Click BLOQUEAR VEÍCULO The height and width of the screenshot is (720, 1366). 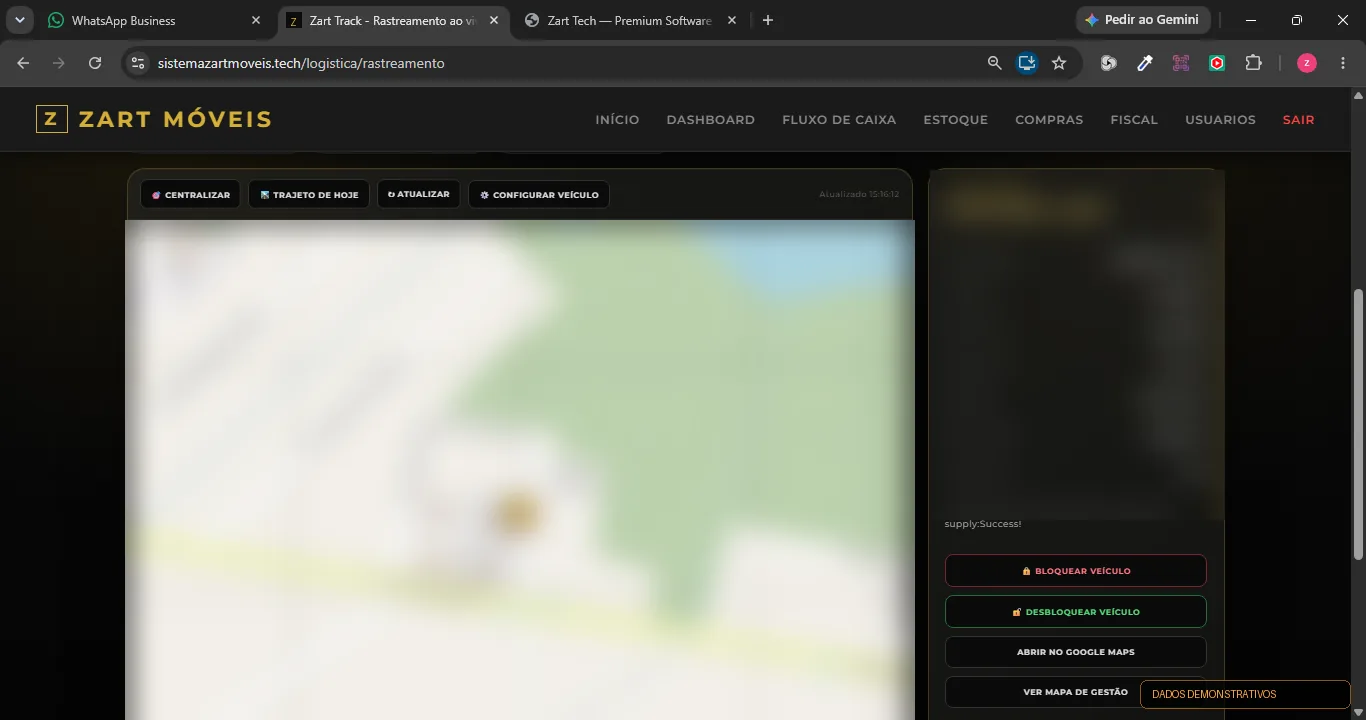tap(1076, 571)
